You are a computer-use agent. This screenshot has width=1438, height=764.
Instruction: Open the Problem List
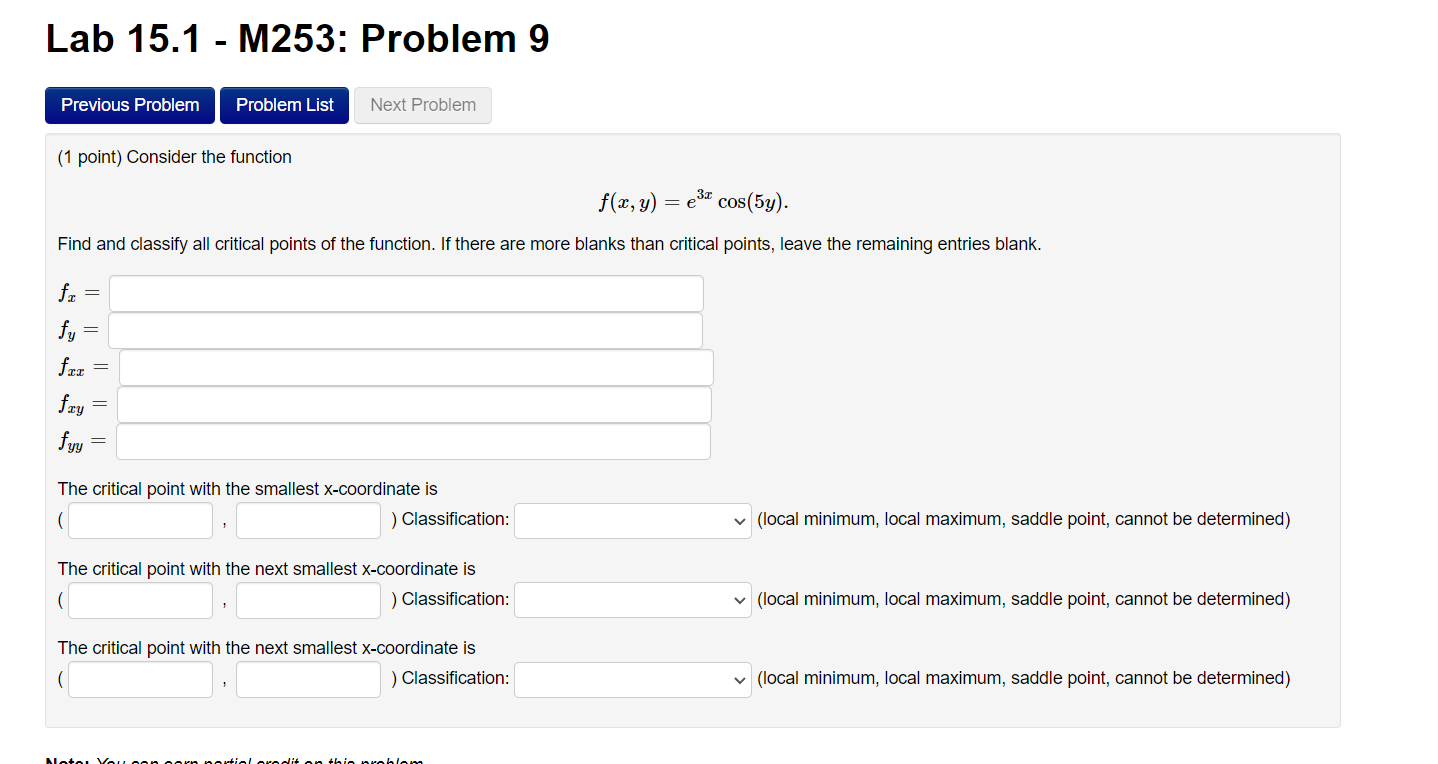click(x=284, y=105)
